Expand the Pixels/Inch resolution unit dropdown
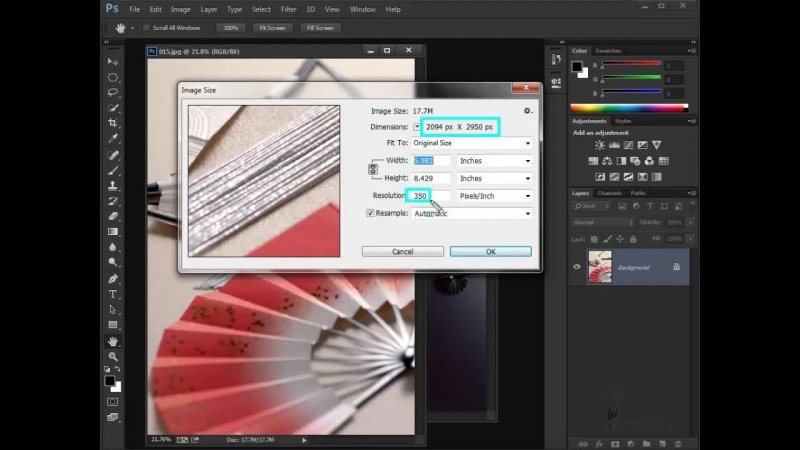 pyautogui.click(x=494, y=196)
